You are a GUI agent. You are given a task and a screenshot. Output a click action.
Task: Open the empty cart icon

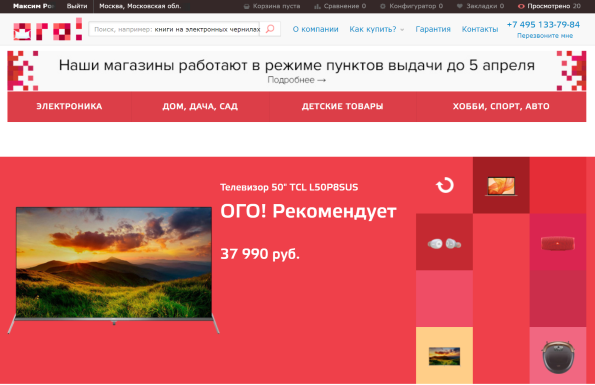tap(246, 6)
